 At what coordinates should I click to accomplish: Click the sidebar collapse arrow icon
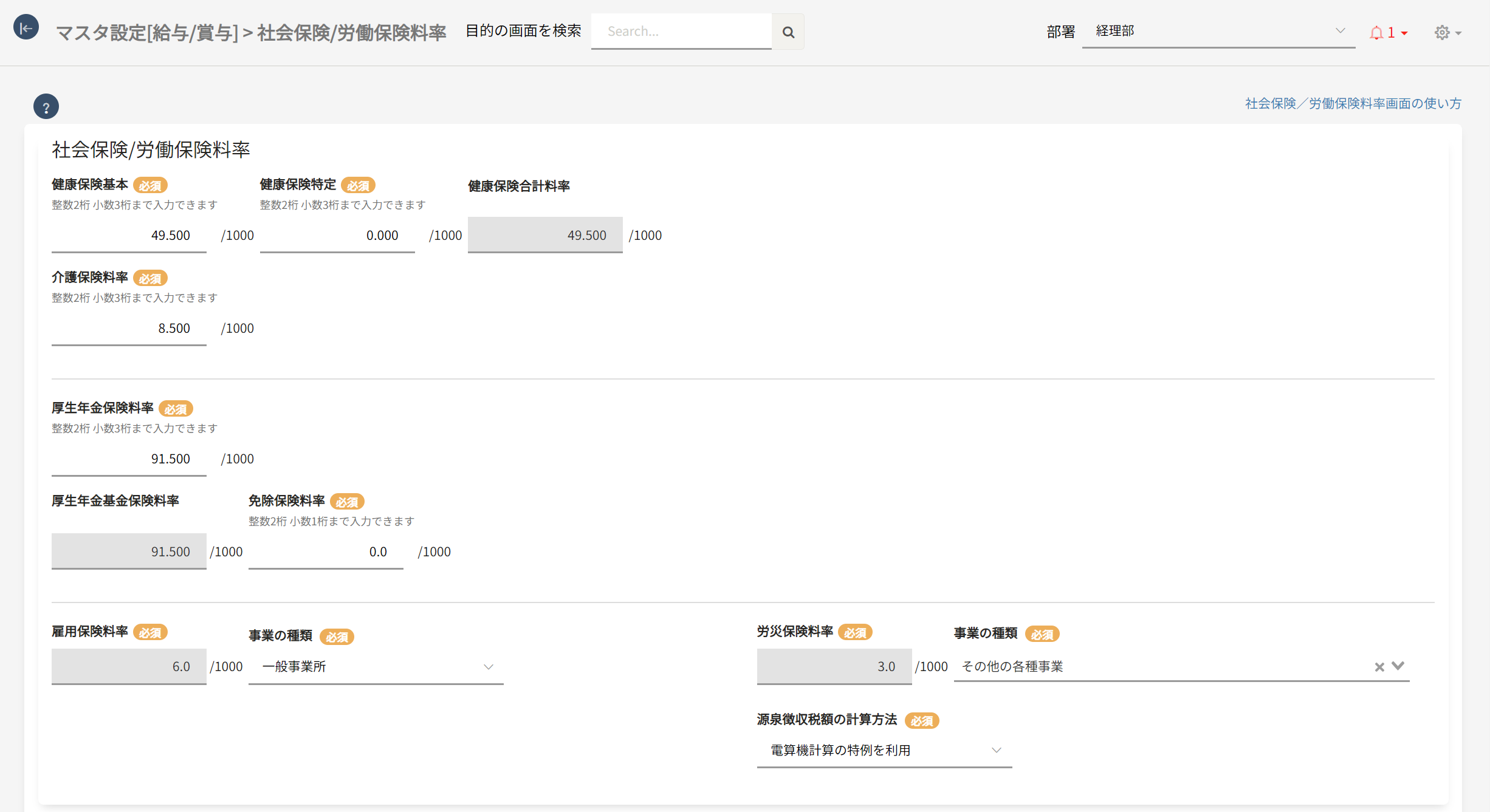(26, 27)
